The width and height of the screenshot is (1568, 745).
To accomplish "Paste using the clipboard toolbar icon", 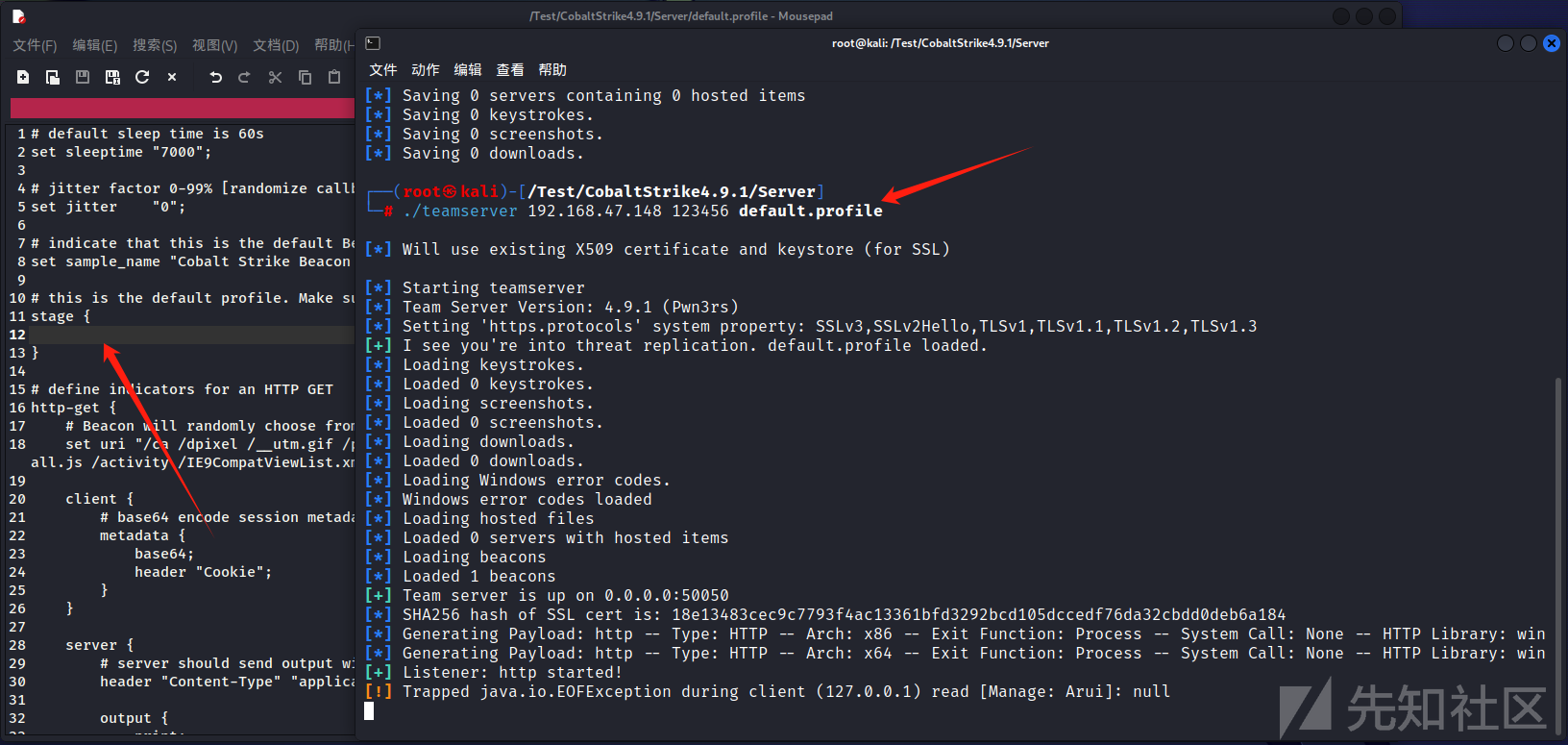I will (x=334, y=77).
